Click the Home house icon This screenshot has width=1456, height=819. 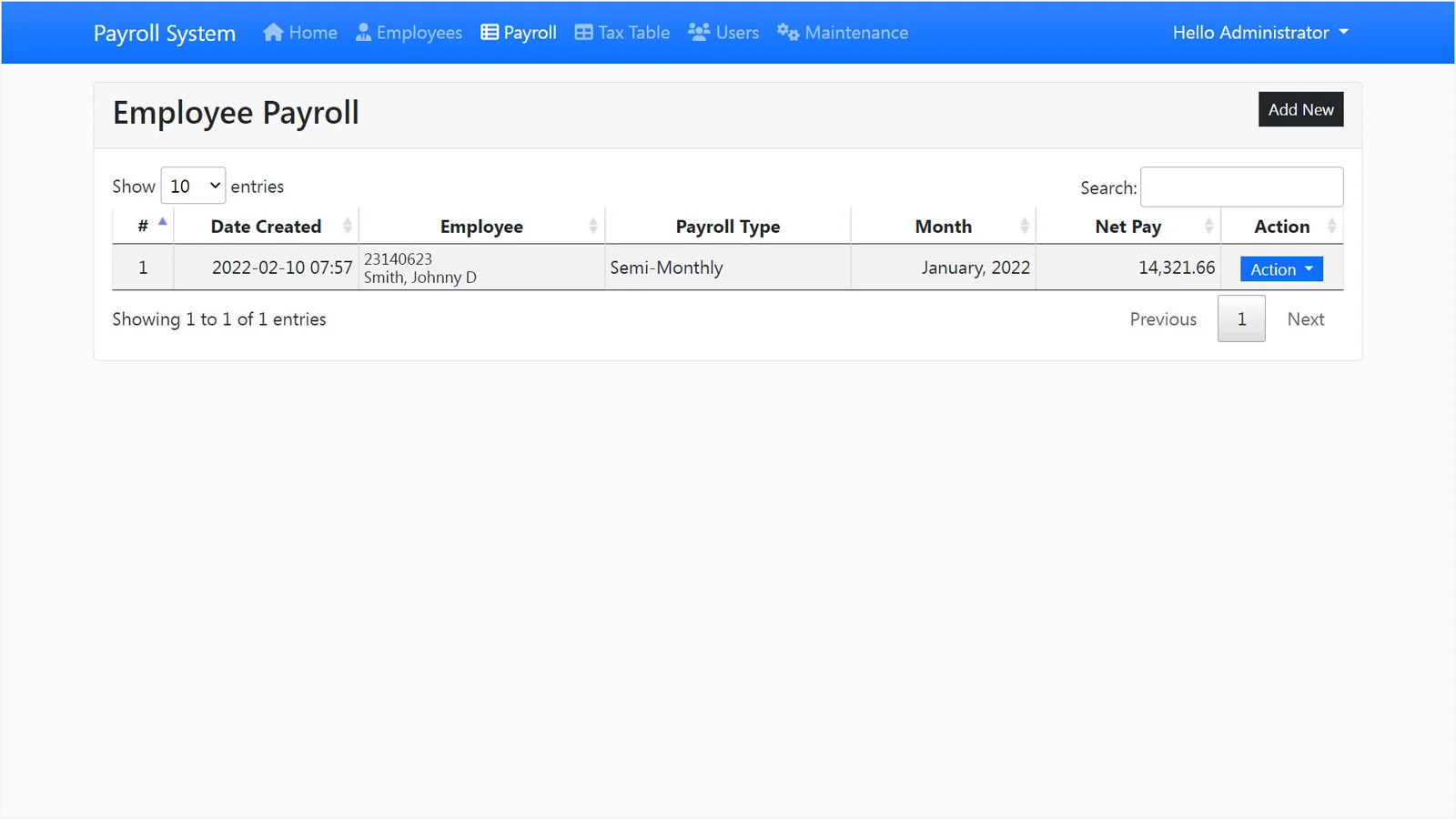pos(273,33)
